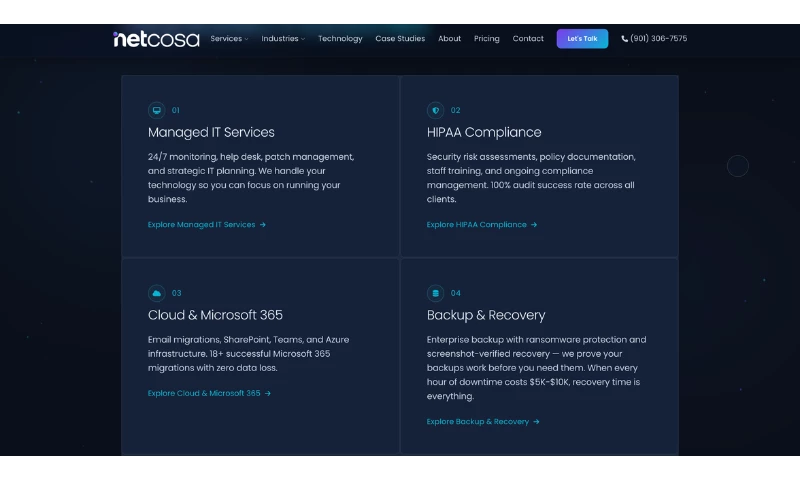Click the cloud icon beside 03

pos(157,293)
